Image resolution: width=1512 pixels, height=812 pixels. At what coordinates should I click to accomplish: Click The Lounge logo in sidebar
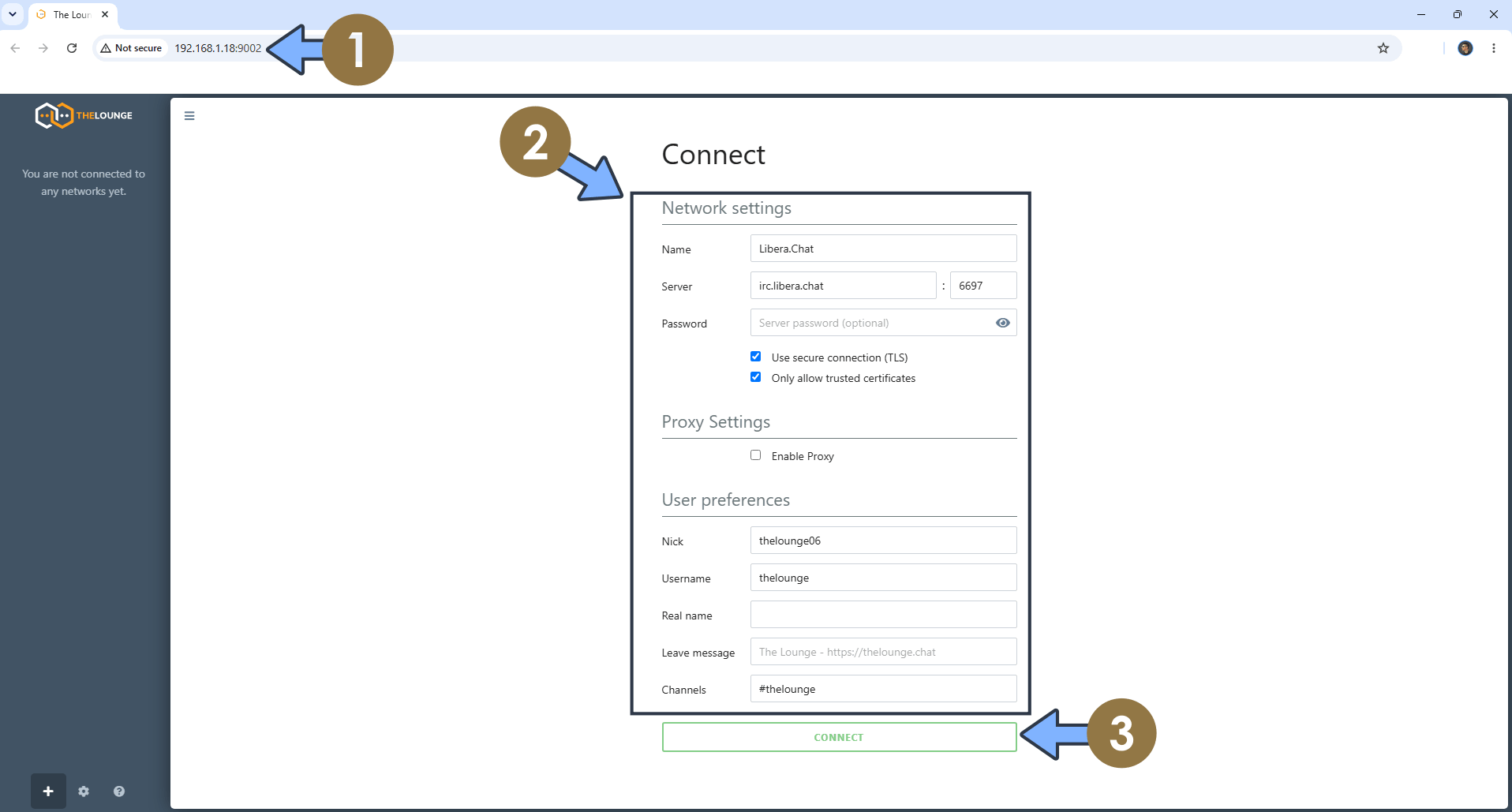[84, 115]
